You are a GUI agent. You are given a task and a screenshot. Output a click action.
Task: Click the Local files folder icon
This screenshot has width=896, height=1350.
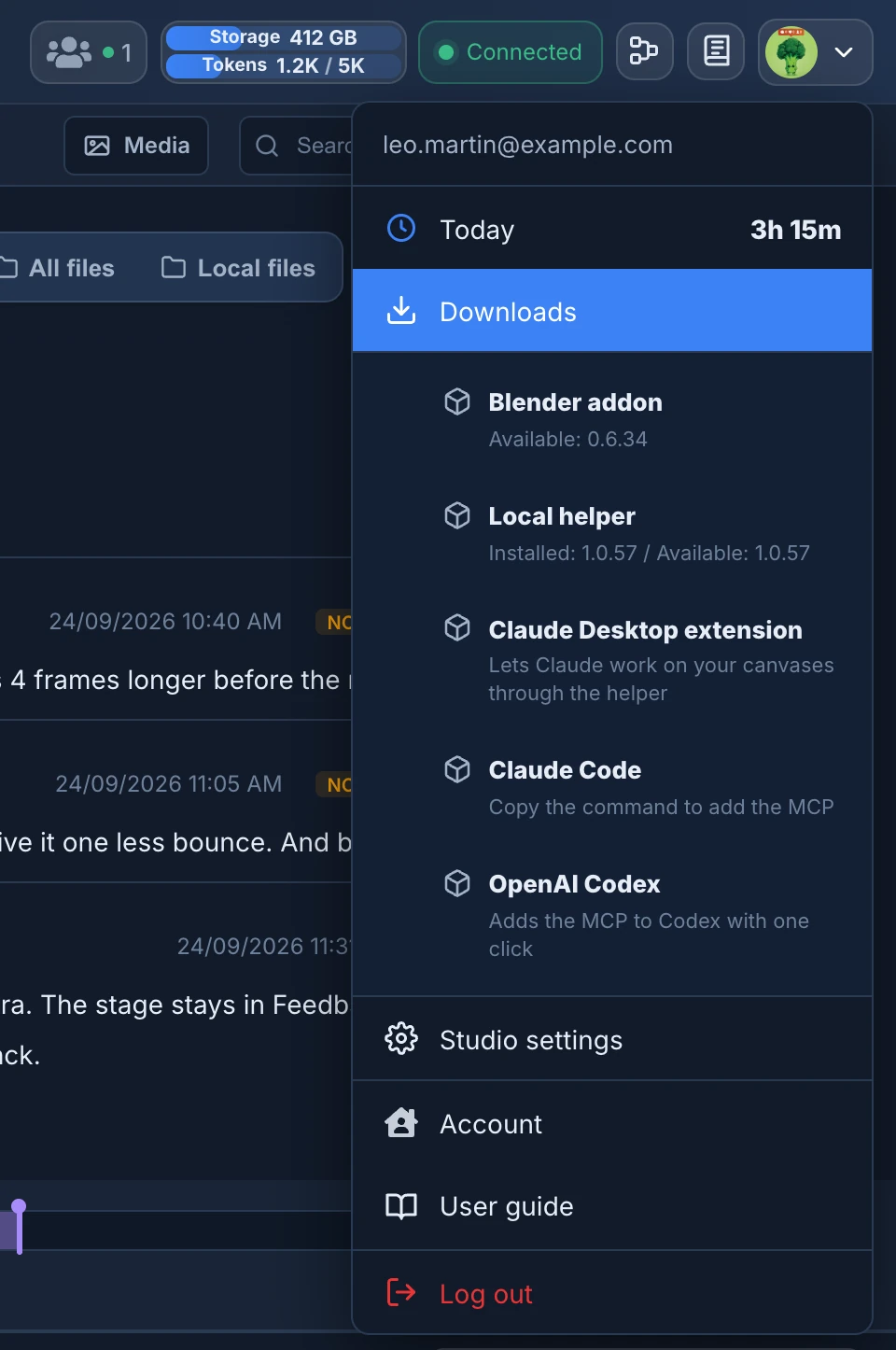[174, 268]
